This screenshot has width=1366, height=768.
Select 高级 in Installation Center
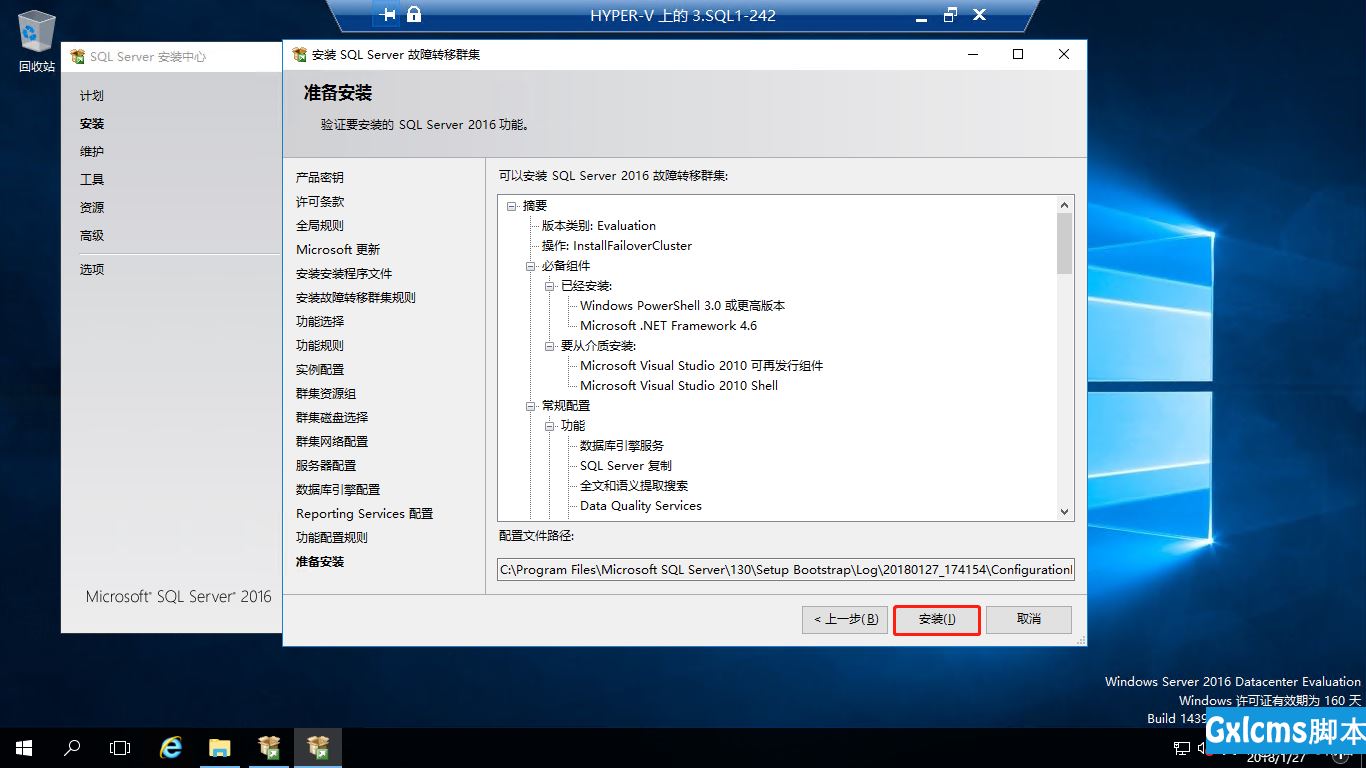(92, 236)
